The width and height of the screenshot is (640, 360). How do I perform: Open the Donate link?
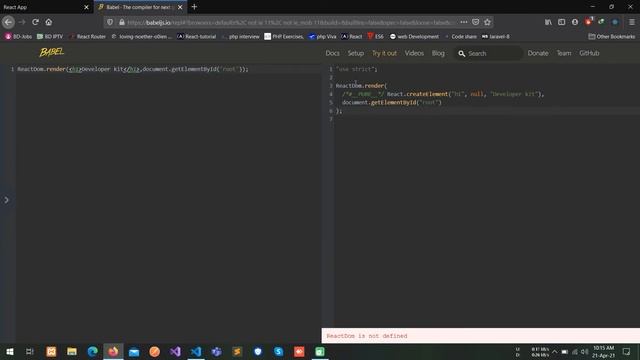(538, 53)
